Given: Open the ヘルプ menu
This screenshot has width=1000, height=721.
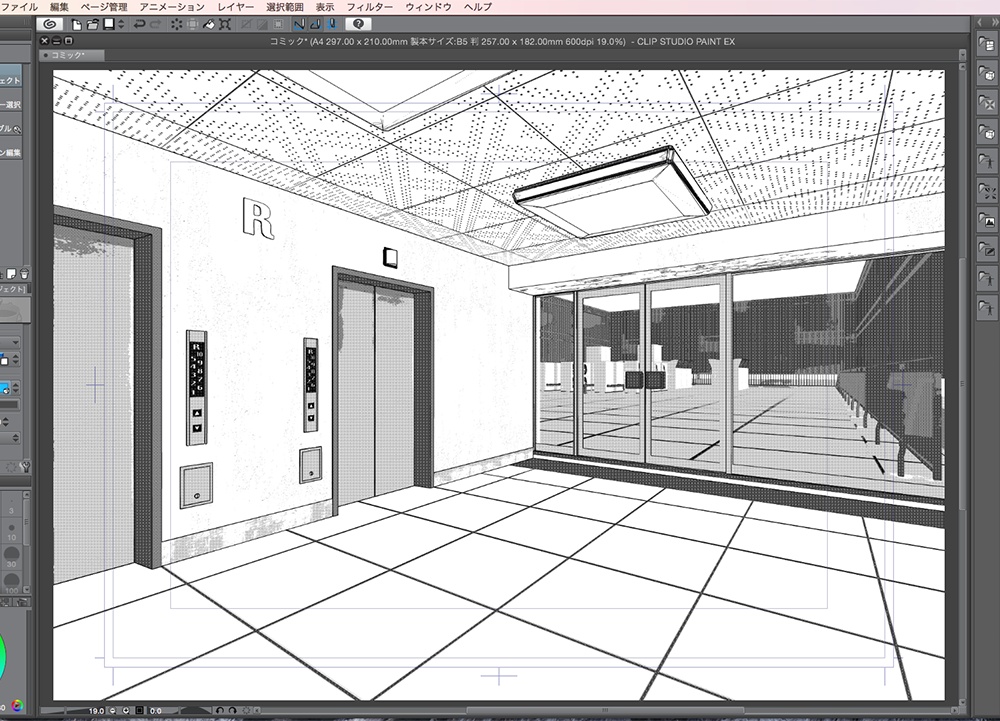Looking at the screenshot, I should (x=478, y=7).
